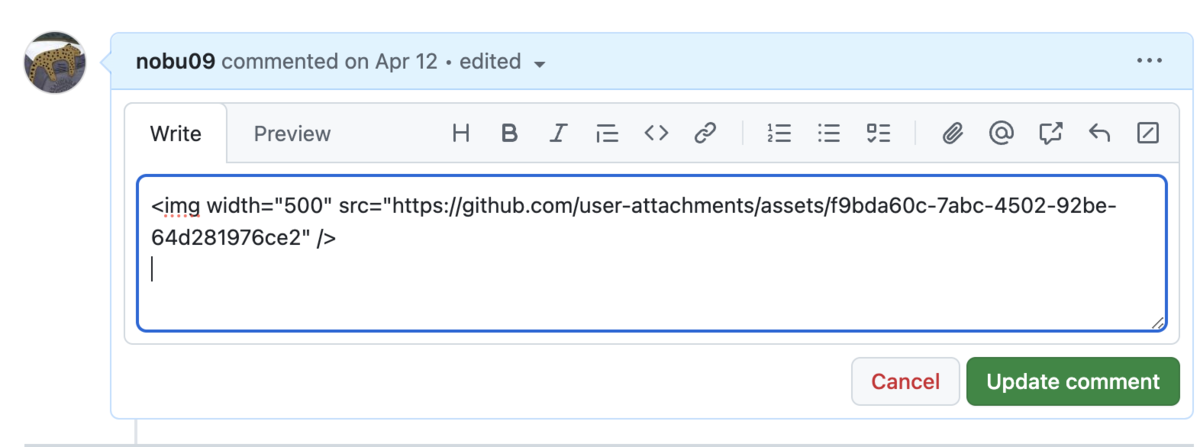Open the comment options ellipsis menu
Screen dimensions: 1200x447
point(1149,61)
